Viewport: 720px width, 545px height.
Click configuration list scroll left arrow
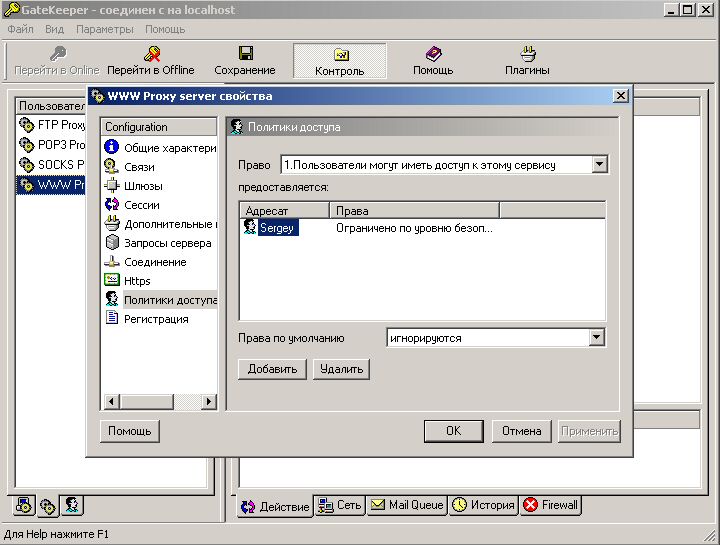coord(112,402)
